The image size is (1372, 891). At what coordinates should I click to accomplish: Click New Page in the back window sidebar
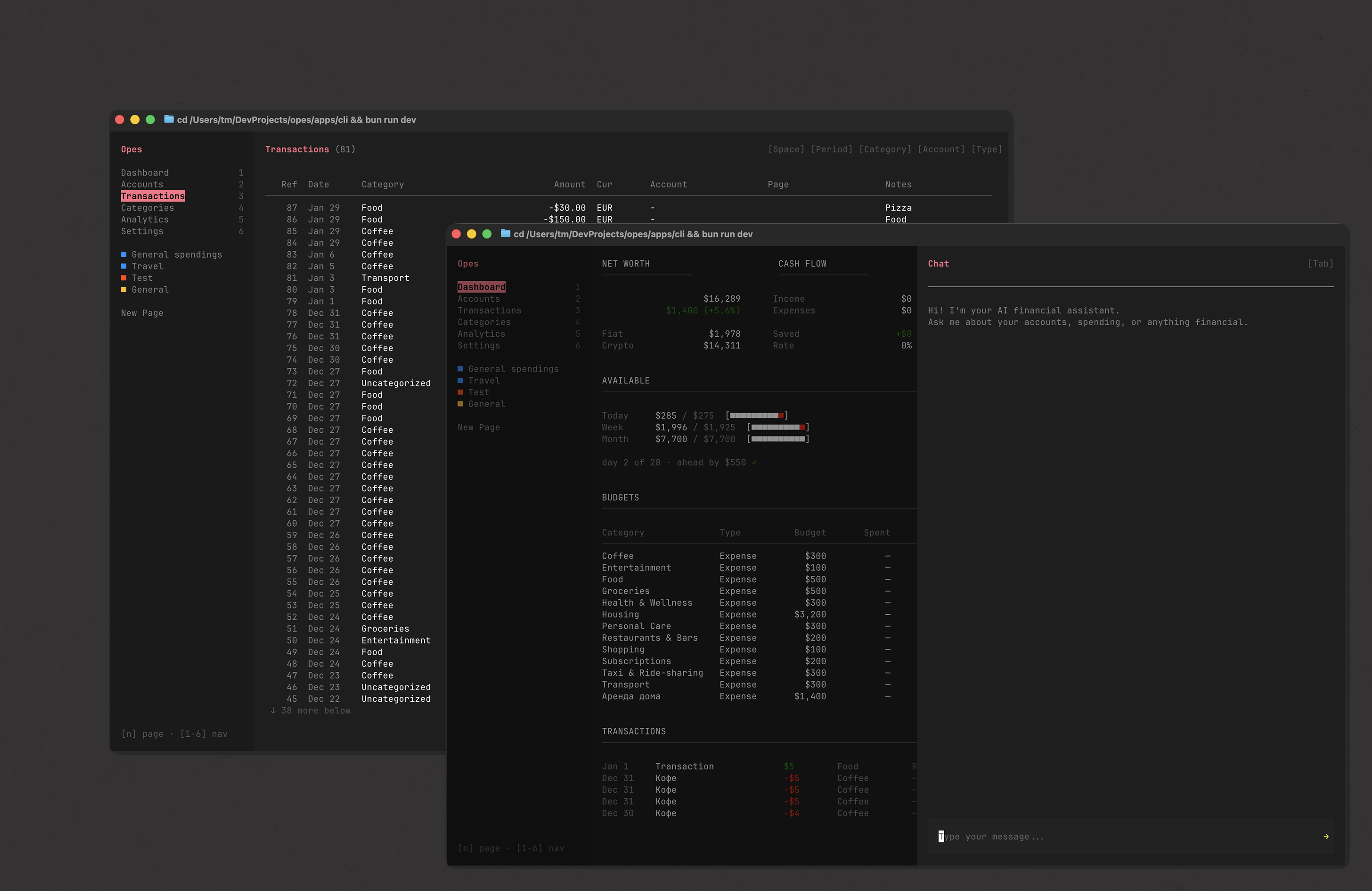[x=142, y=313]
